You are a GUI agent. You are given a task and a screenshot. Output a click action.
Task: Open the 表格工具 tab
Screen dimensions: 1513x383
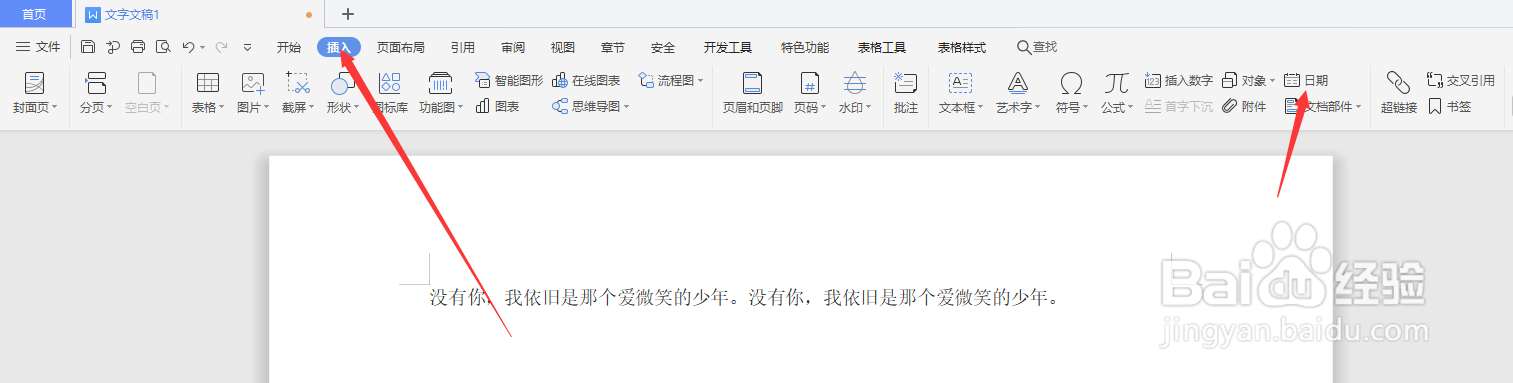point(882,47)
